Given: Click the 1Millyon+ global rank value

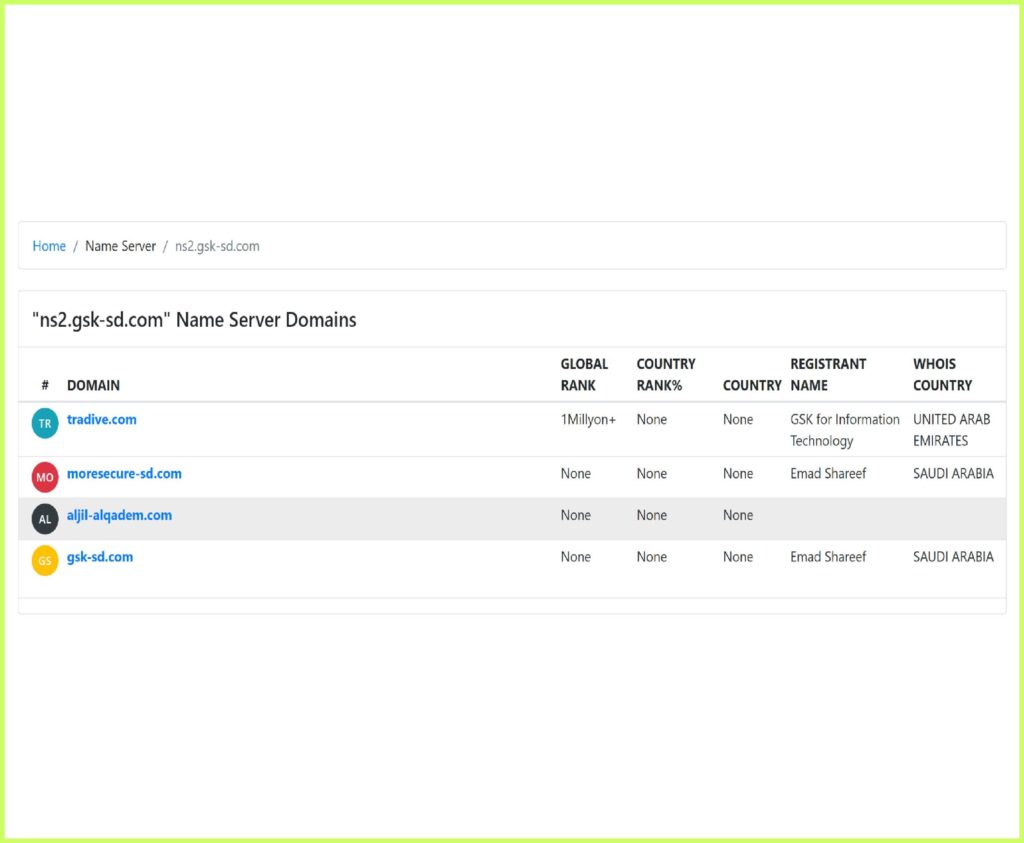Looking at the screenshot, I should point(588,419).
